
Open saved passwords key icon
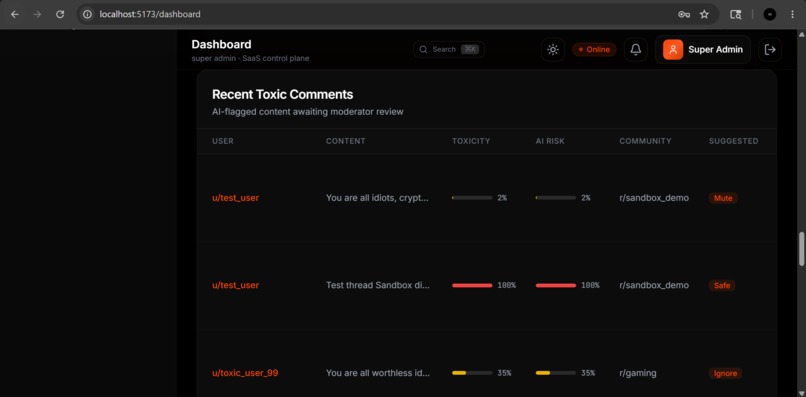tap(684, 14)
